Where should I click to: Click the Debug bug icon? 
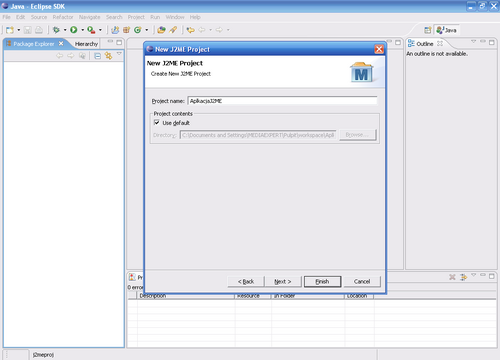pos(56,30)
